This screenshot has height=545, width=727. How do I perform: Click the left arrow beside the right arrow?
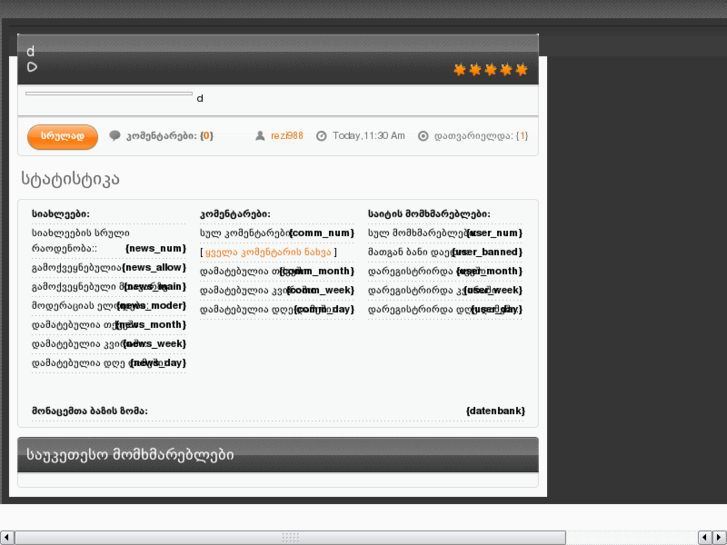click(705, 538)
